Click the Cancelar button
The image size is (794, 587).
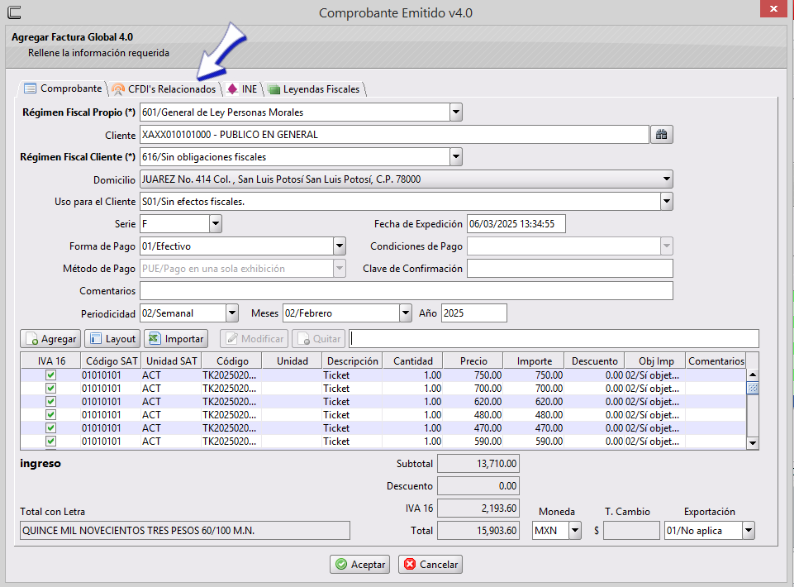pyautogui.click(x=430, y=564)
